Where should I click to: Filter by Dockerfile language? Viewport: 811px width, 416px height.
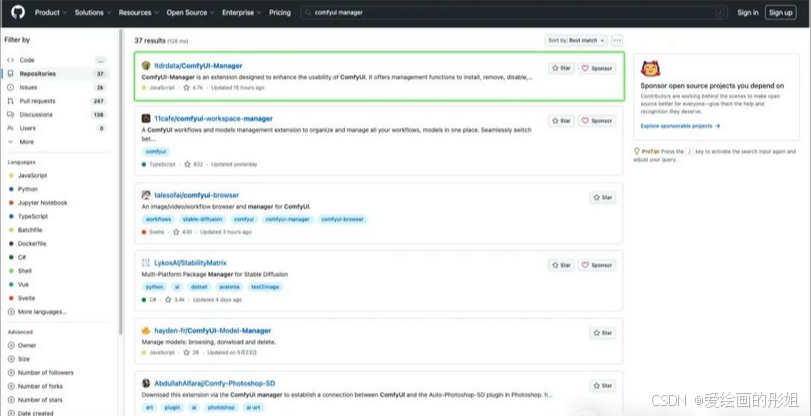coord(32,244)
